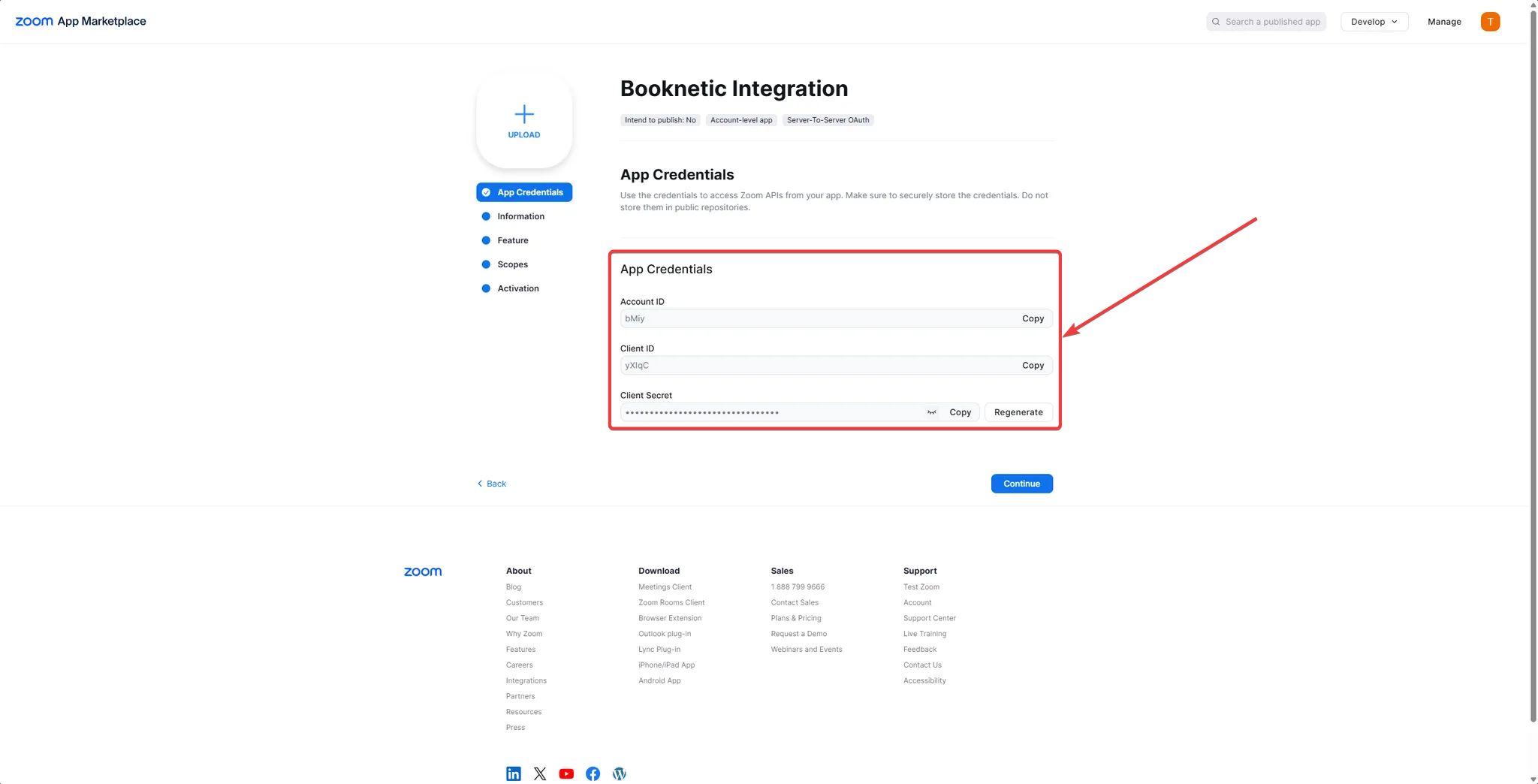Click the plus UPLOAD app icon

click(524, 121)
